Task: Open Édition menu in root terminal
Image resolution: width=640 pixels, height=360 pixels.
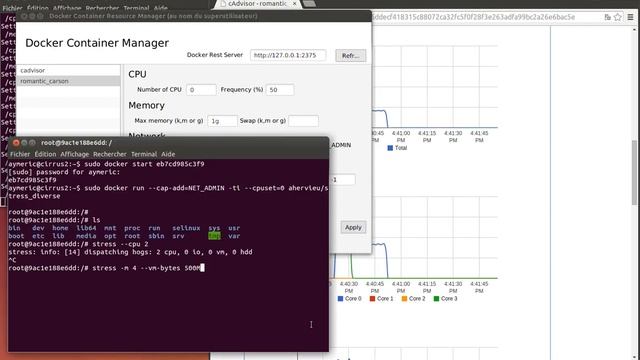Action: coord(45,154)
